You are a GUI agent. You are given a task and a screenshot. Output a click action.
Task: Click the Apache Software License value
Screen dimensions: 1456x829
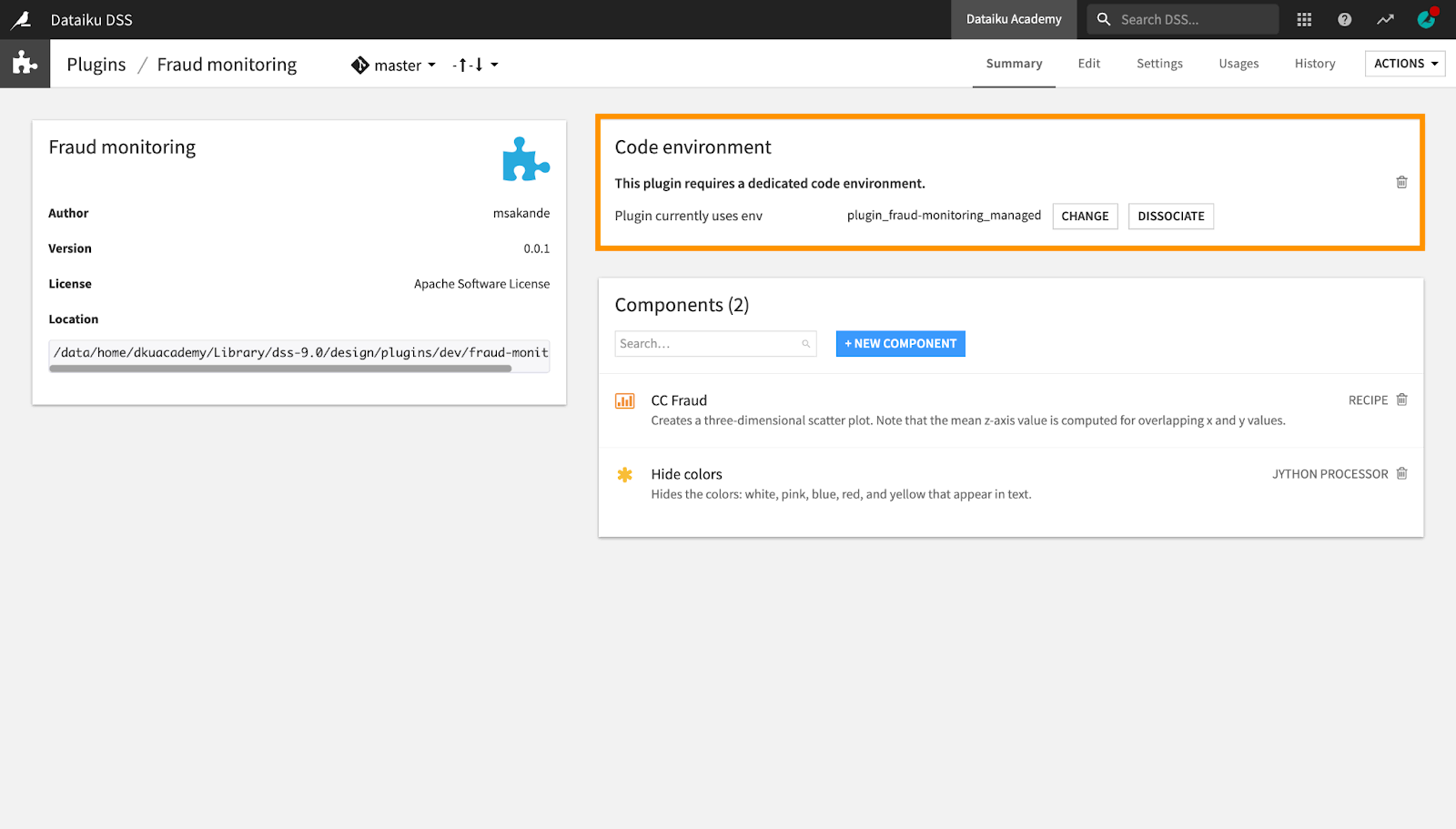point(481,284)
